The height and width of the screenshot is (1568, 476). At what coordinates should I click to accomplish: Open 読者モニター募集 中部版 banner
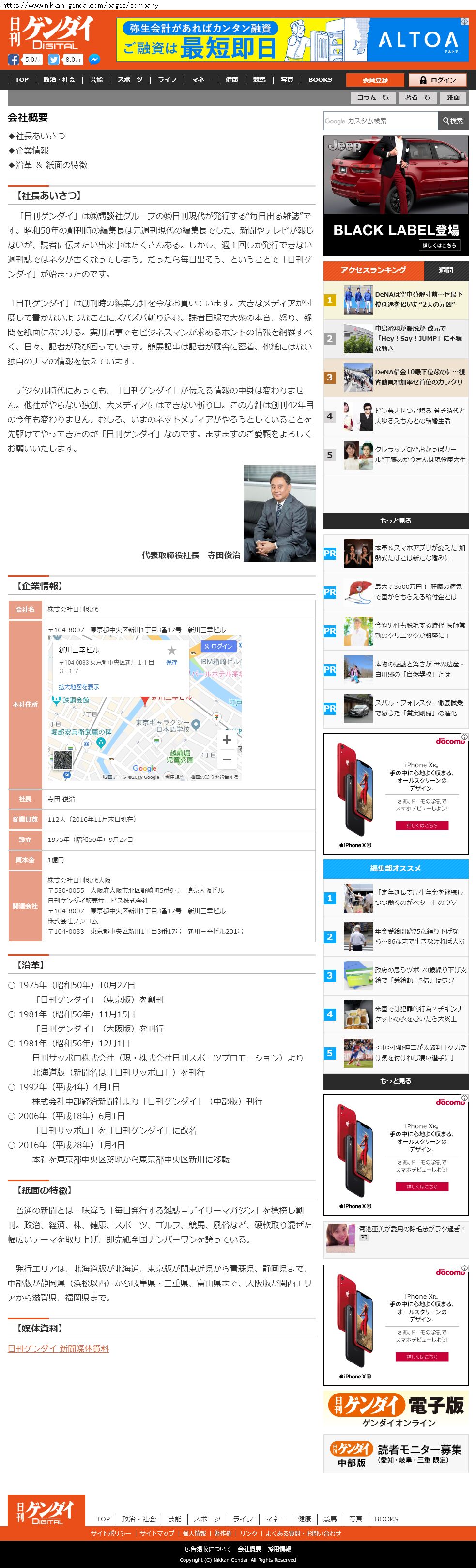[396, 1455]
